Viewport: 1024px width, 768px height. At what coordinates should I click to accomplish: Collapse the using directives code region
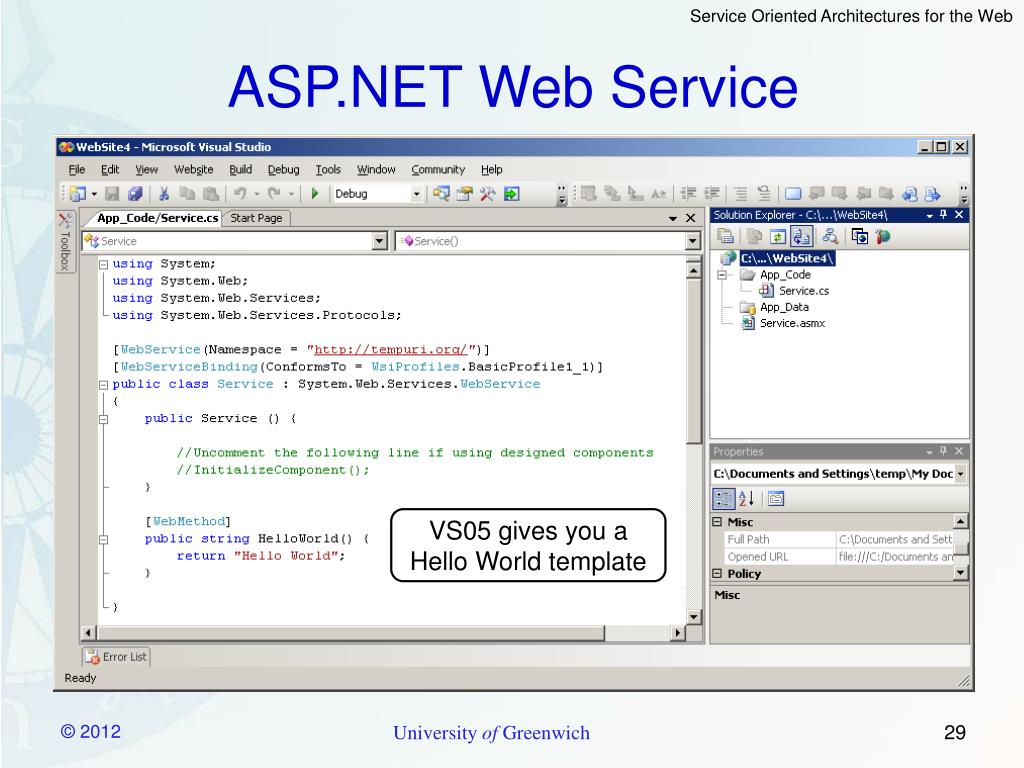(x=103, y=264)
